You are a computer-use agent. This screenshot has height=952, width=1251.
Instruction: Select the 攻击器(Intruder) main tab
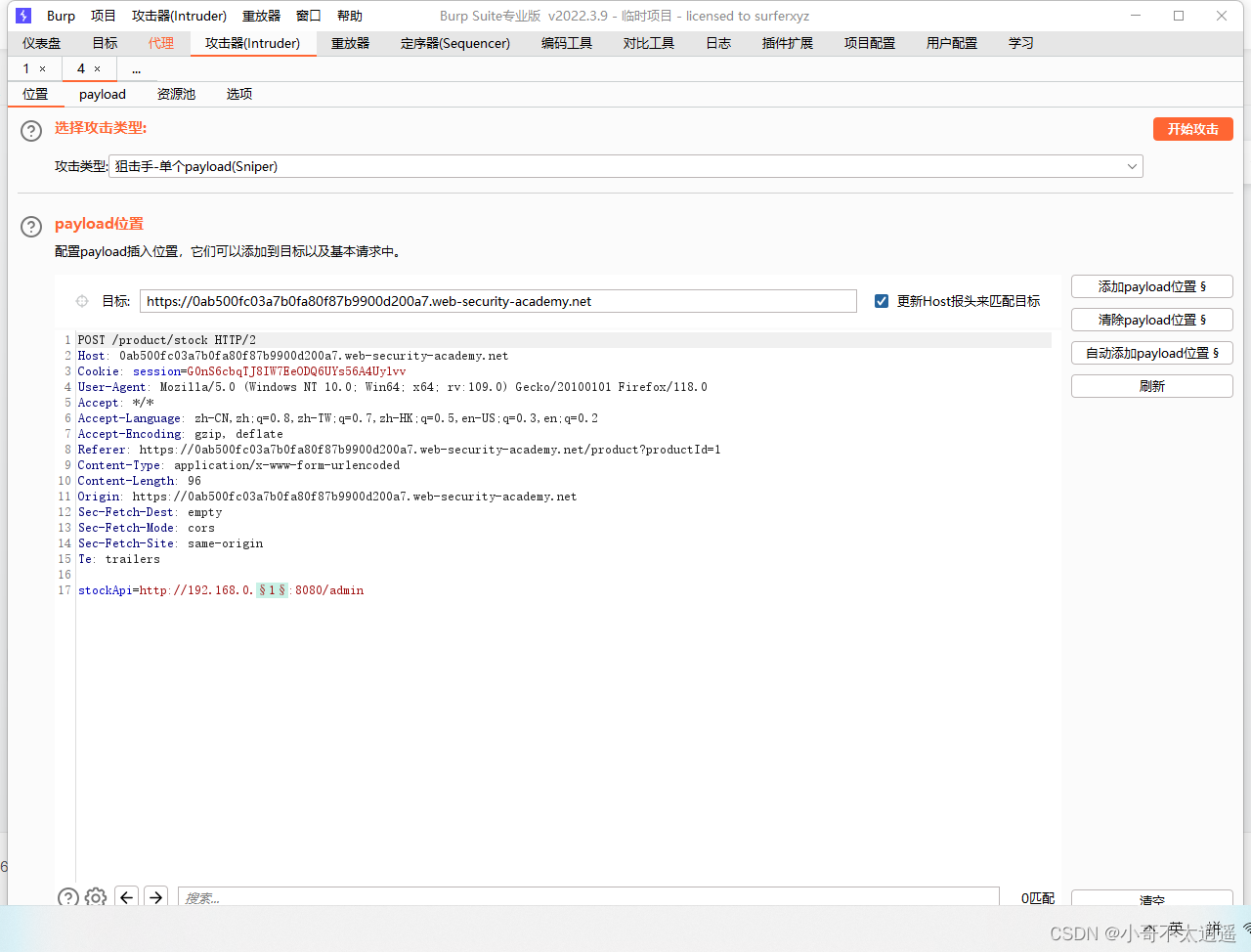252,43
